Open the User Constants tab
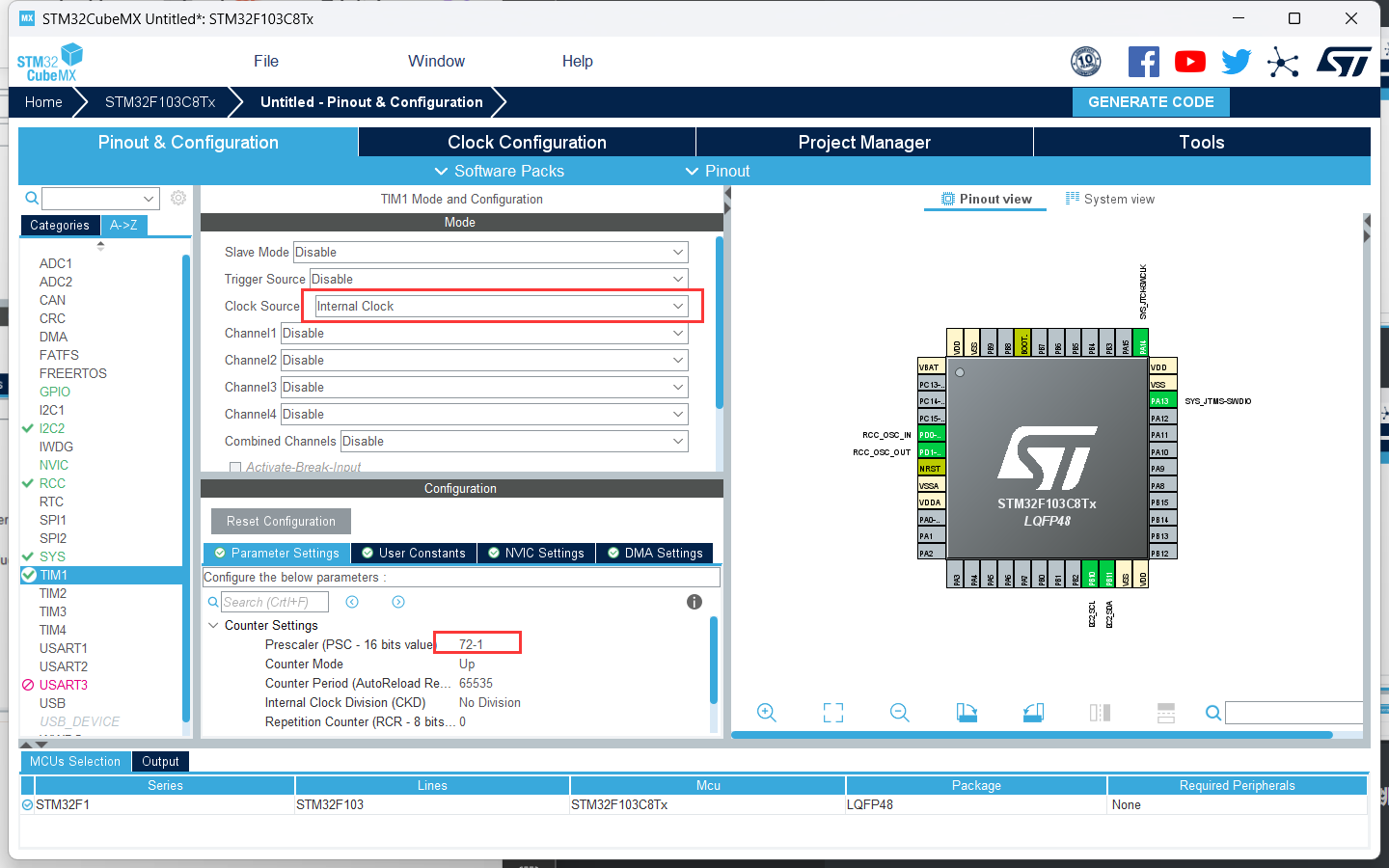The image size is (1389, 868). pyautogui.click(x=413, y=553)
